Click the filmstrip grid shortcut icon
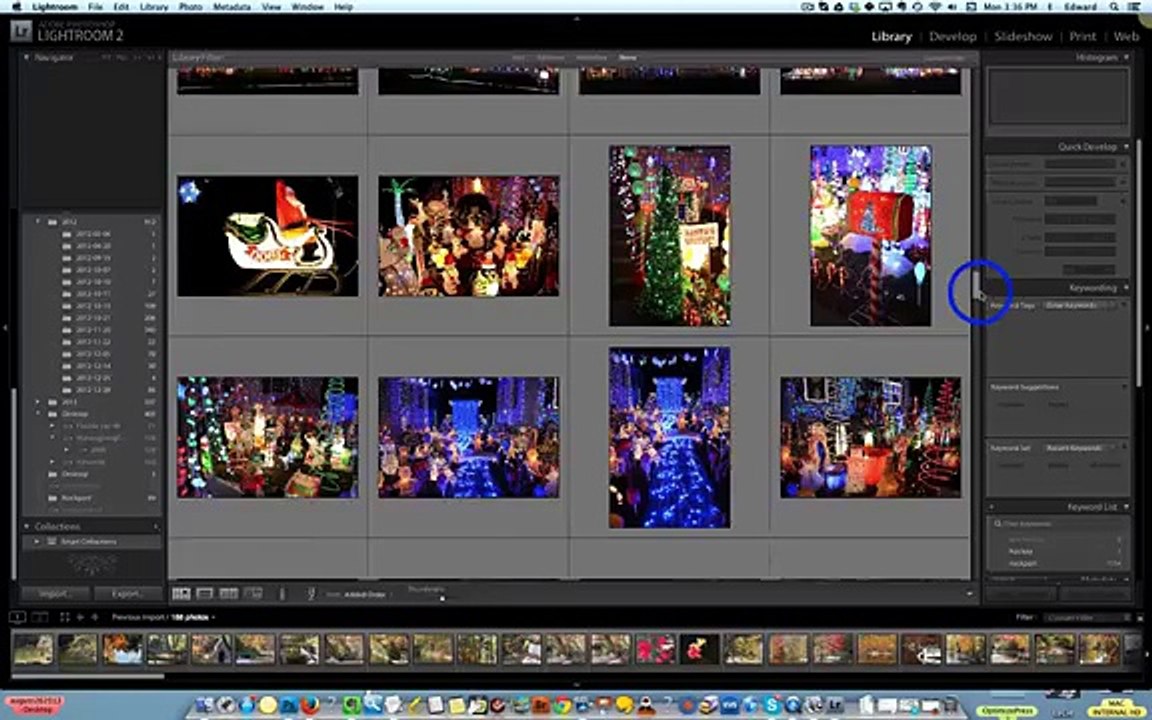This screenshot has width=1152, height=720. coord(65,617)
